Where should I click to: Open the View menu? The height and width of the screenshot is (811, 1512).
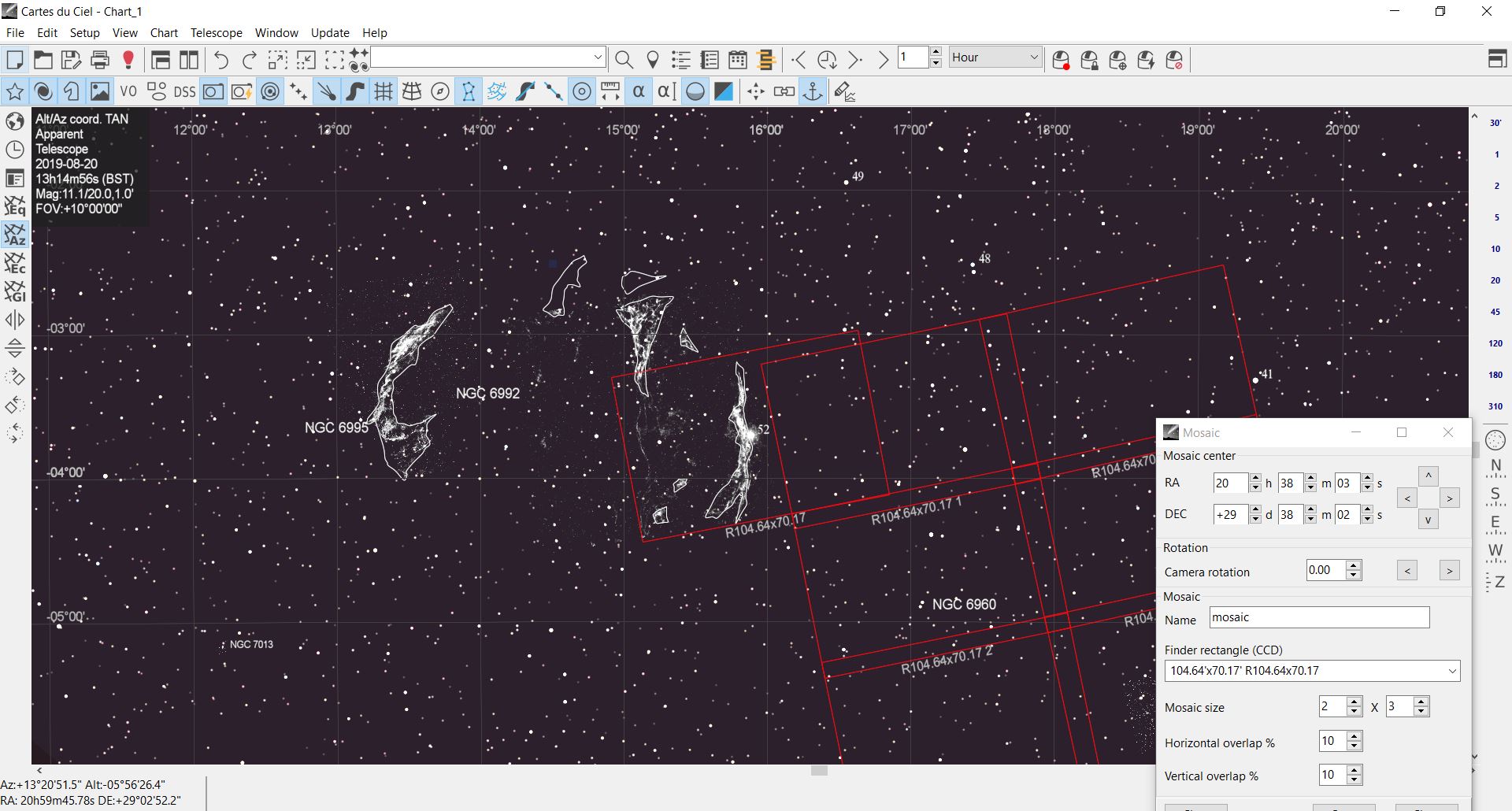125,32
